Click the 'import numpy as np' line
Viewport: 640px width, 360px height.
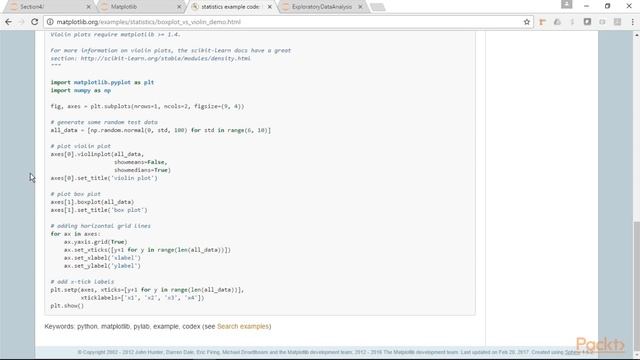[80, 91]
